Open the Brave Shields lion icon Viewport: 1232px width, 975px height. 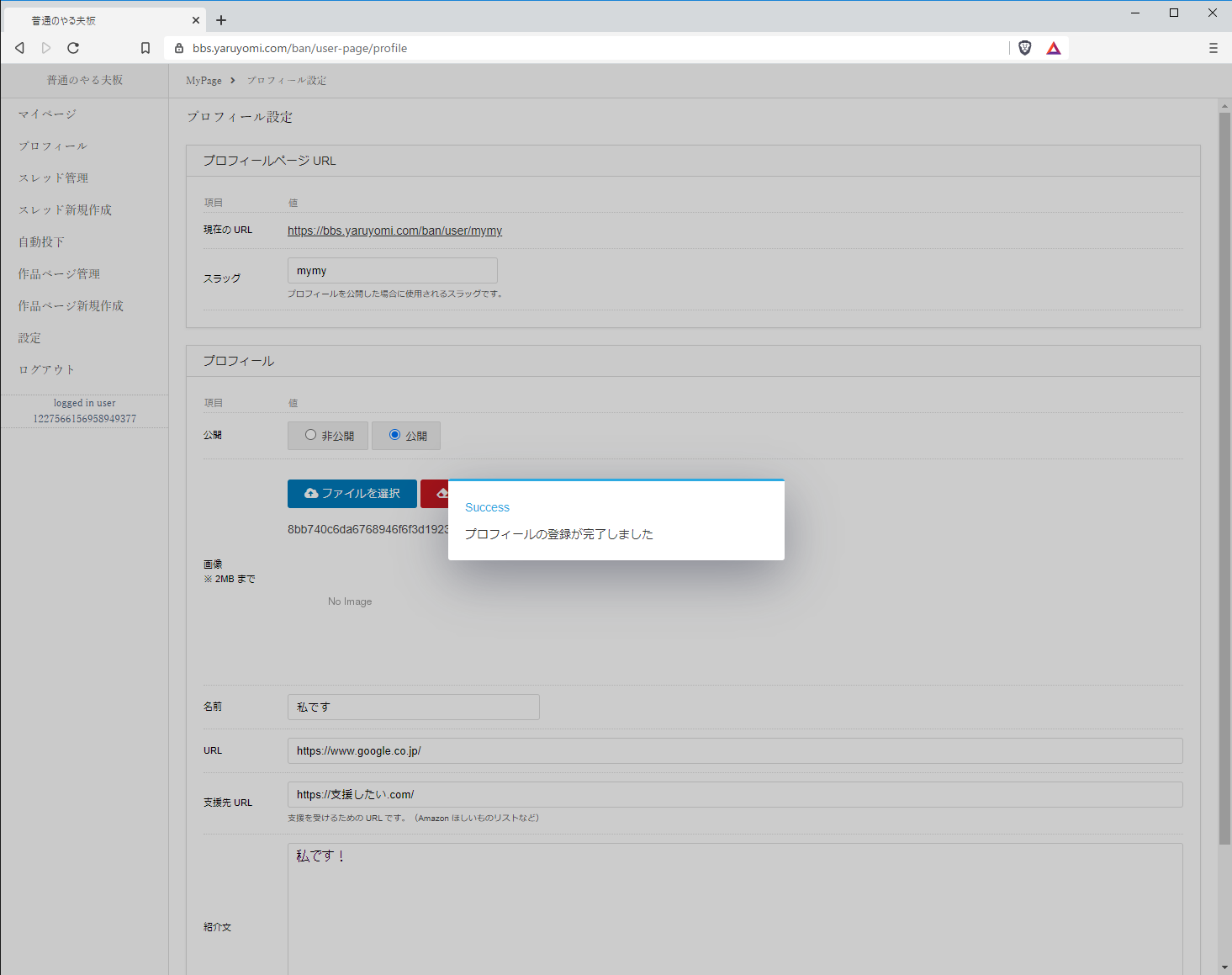tap(1024, 48)
